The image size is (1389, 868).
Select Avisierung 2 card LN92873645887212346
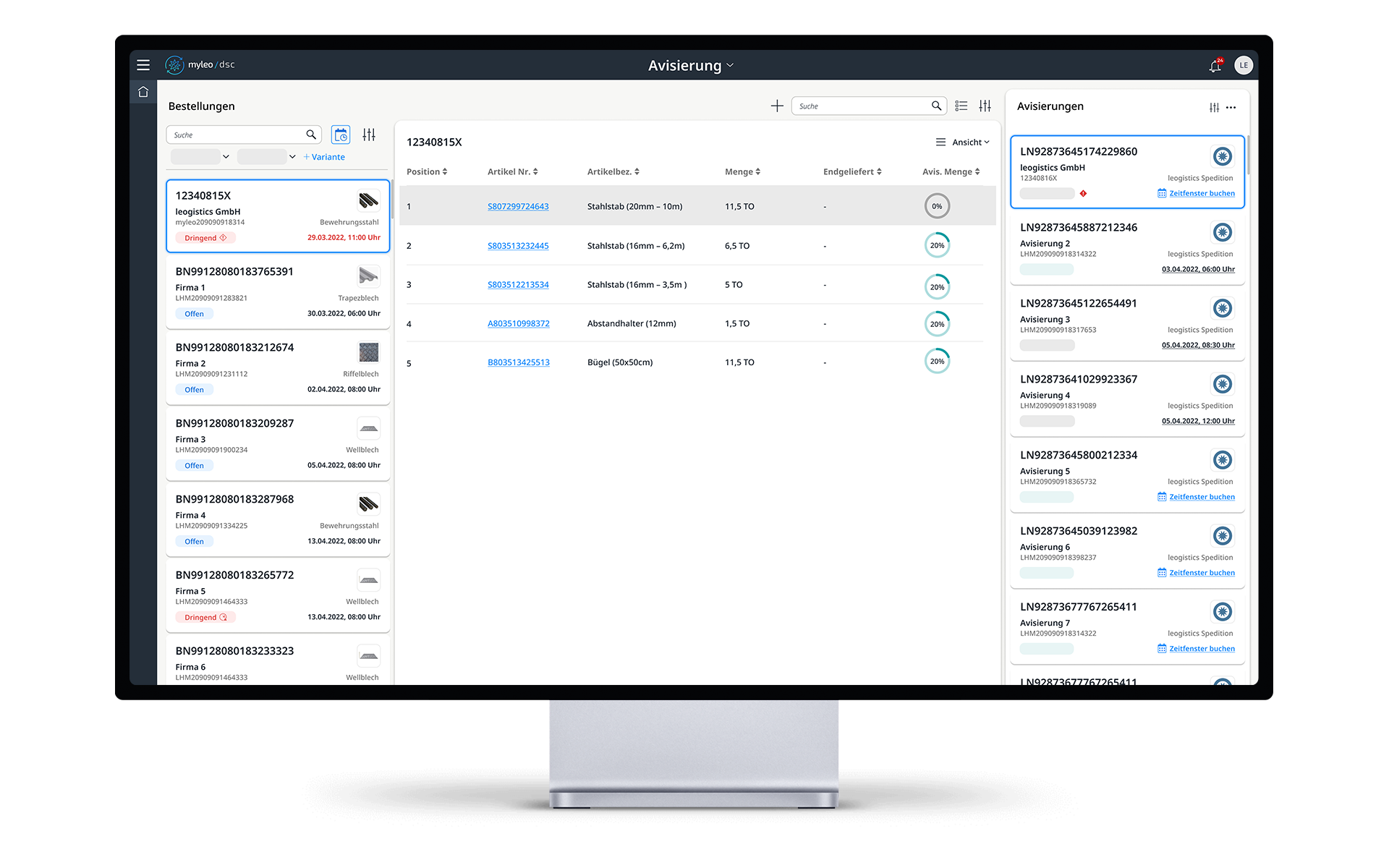(1127, 247)
